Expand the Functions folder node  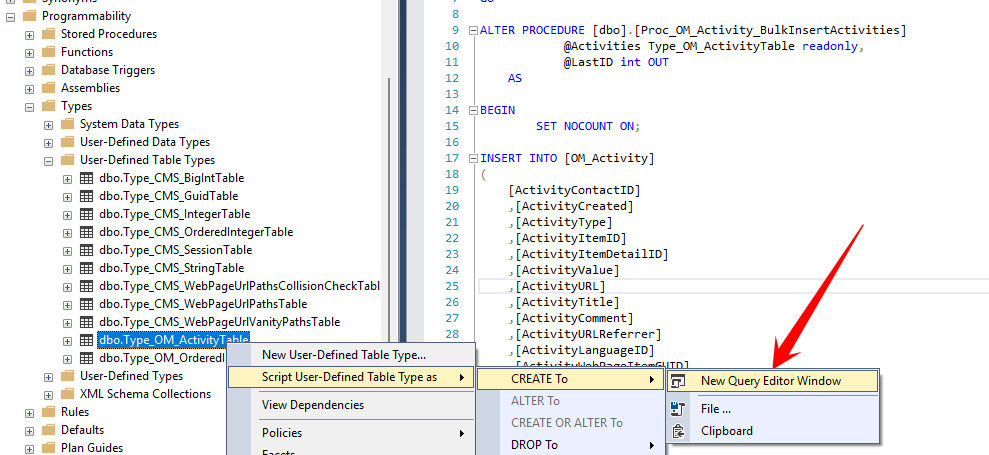point(30,52)
